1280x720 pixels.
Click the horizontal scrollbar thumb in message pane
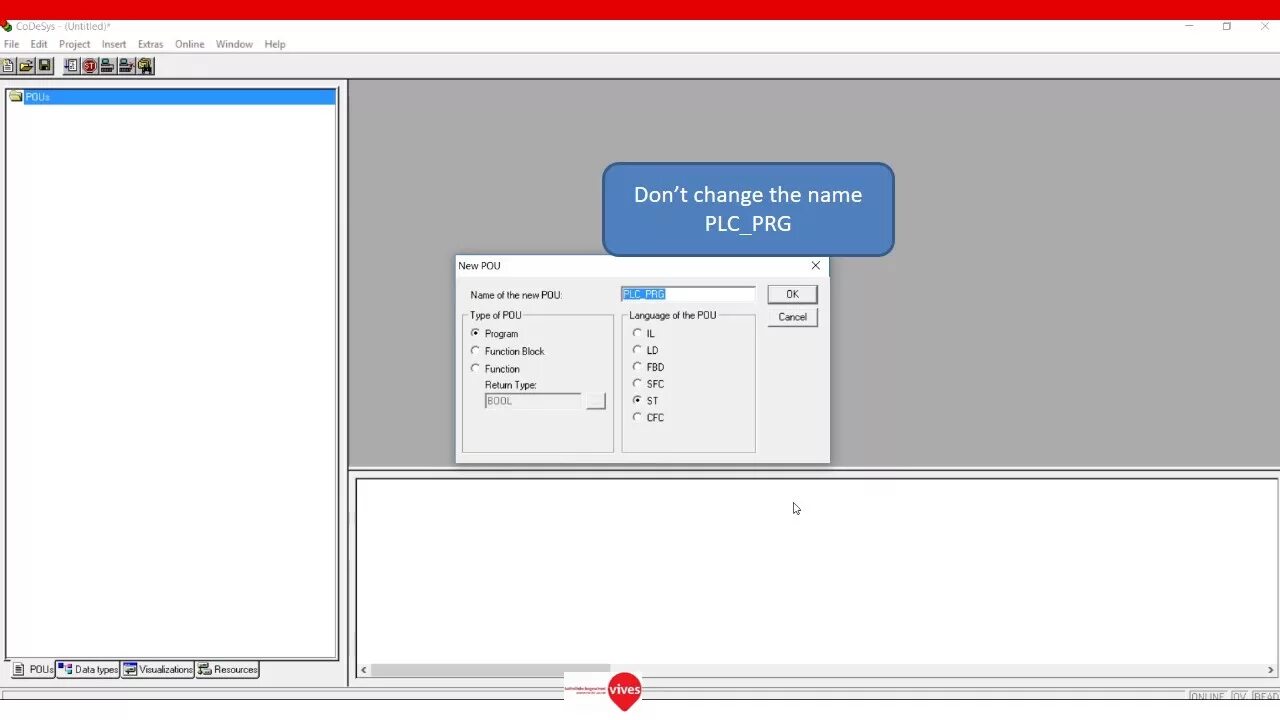[490, 670]
